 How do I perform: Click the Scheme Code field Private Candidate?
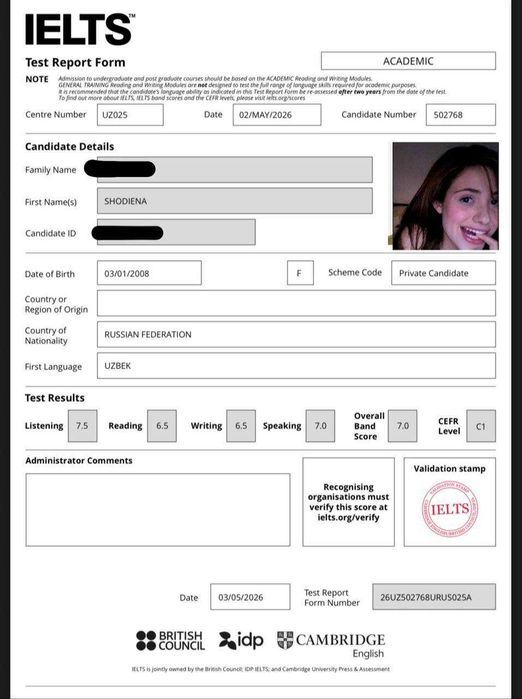(443, 273)
